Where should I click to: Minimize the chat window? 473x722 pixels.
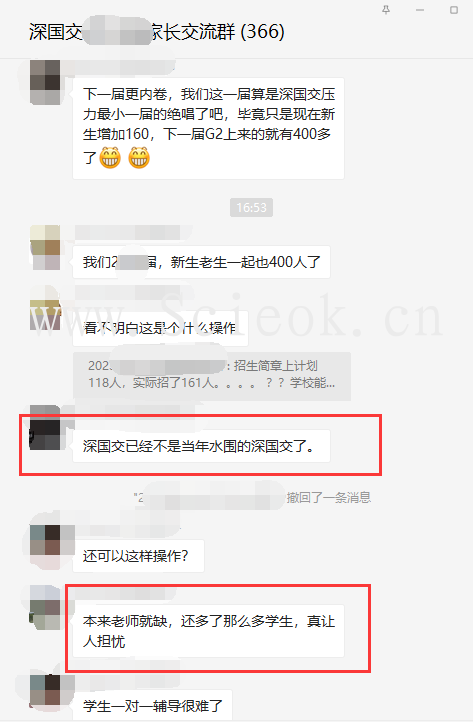[x=420, y=10]
